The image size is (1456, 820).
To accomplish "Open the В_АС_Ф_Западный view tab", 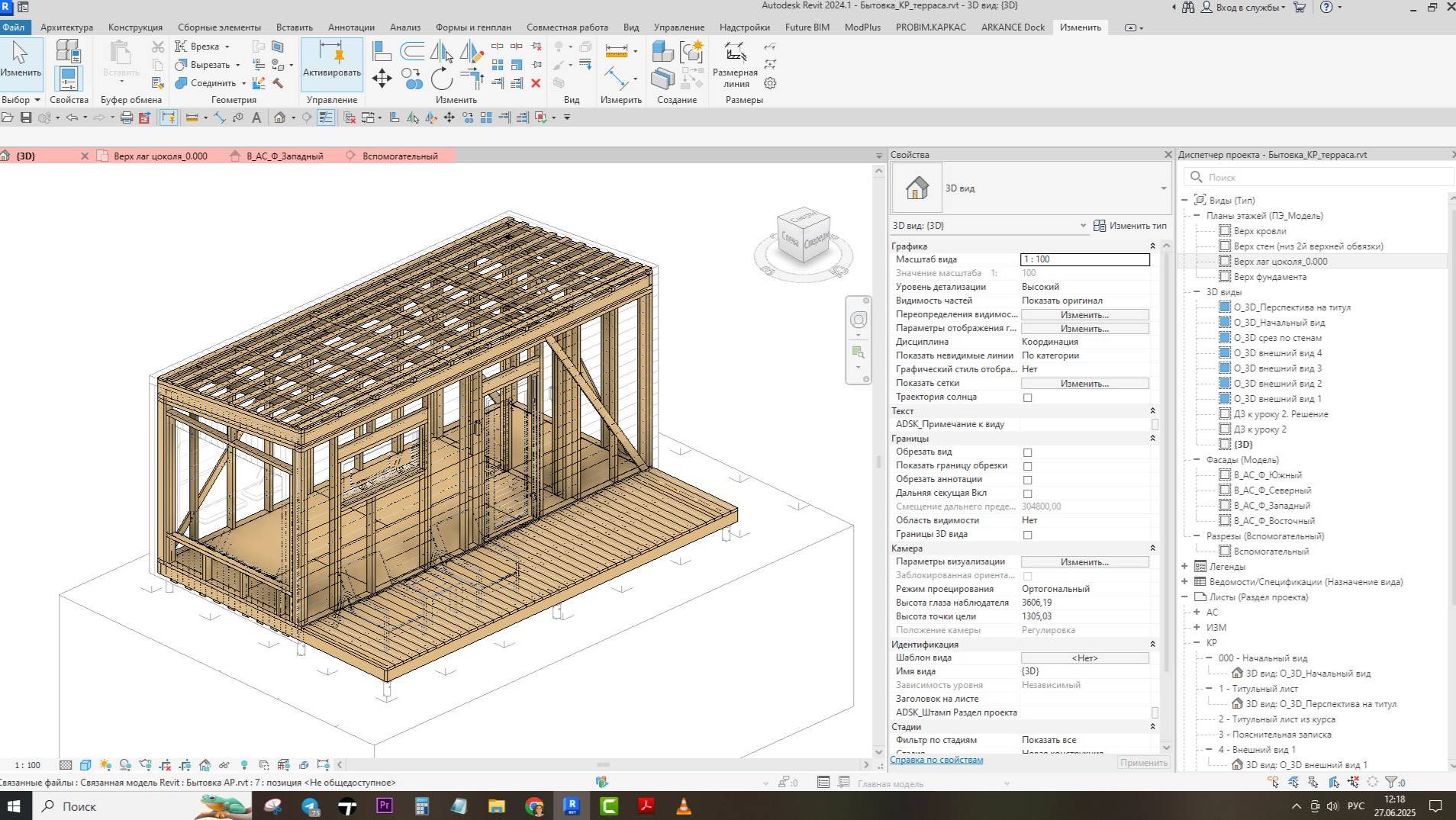I will (284, 156).
